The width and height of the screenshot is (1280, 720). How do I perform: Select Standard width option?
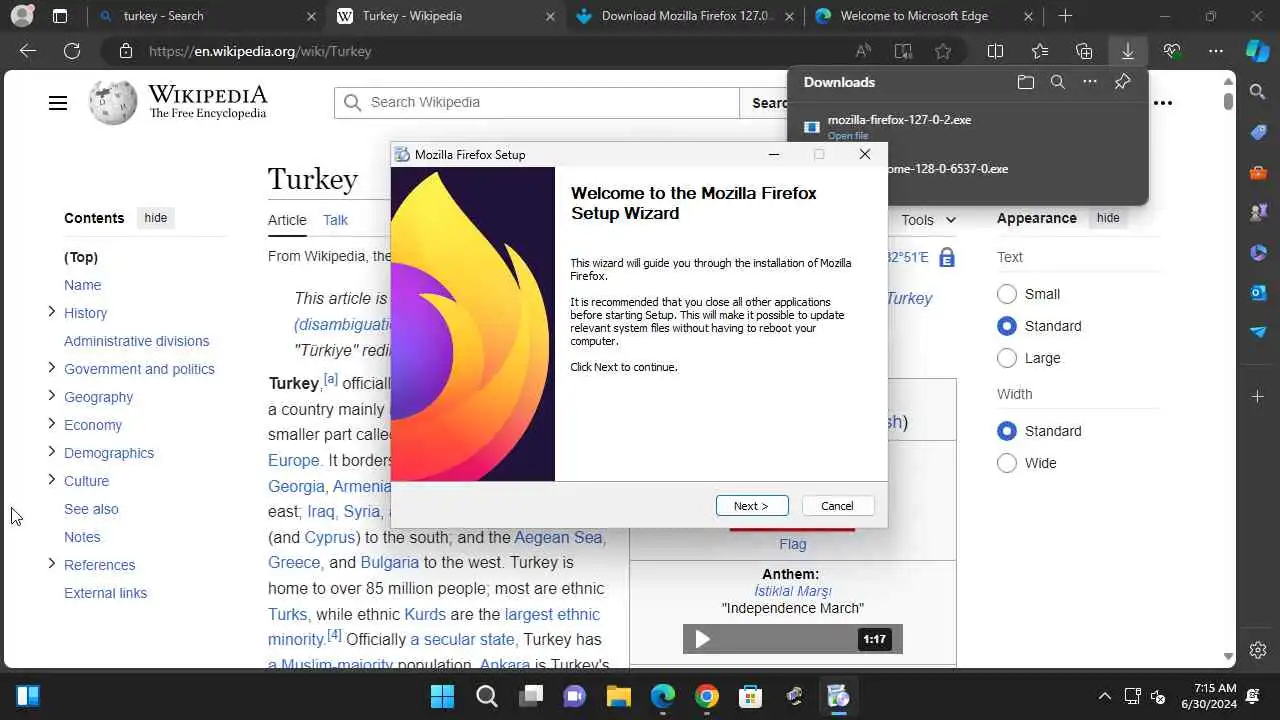(x=1007, y=431)
